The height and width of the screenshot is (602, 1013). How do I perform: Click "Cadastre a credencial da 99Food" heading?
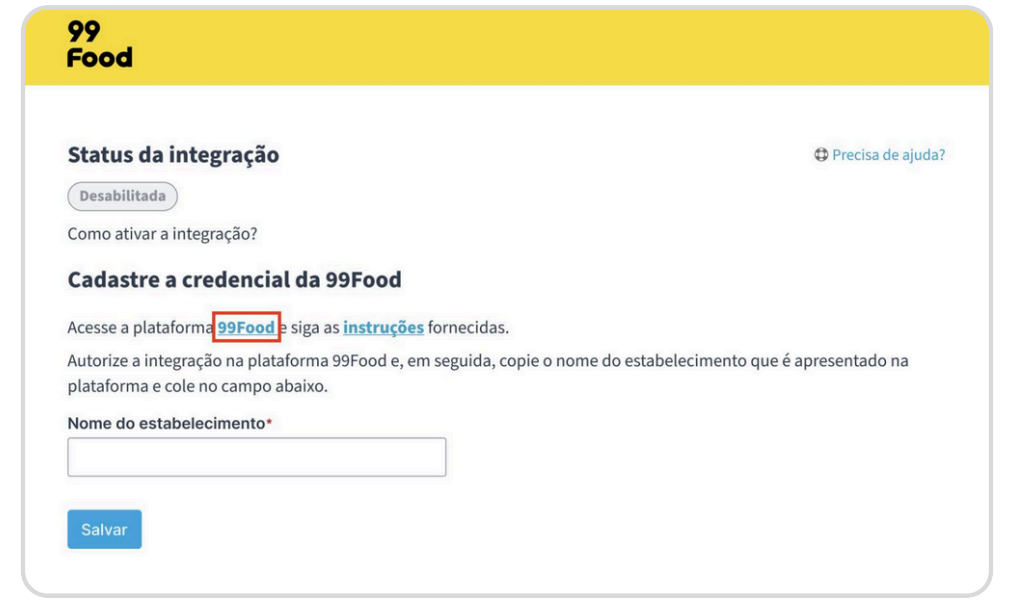234,280
